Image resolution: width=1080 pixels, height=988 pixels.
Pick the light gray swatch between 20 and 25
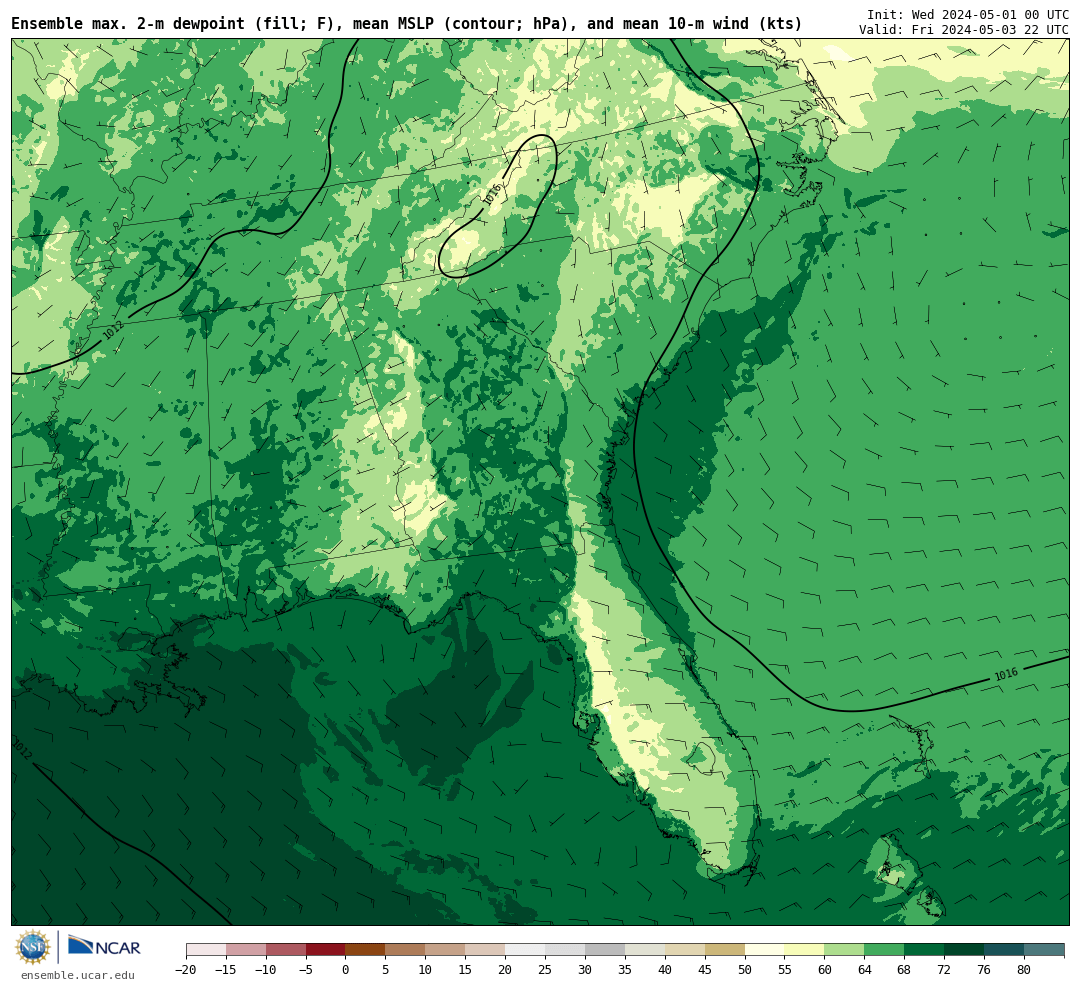tap(526, 950)
